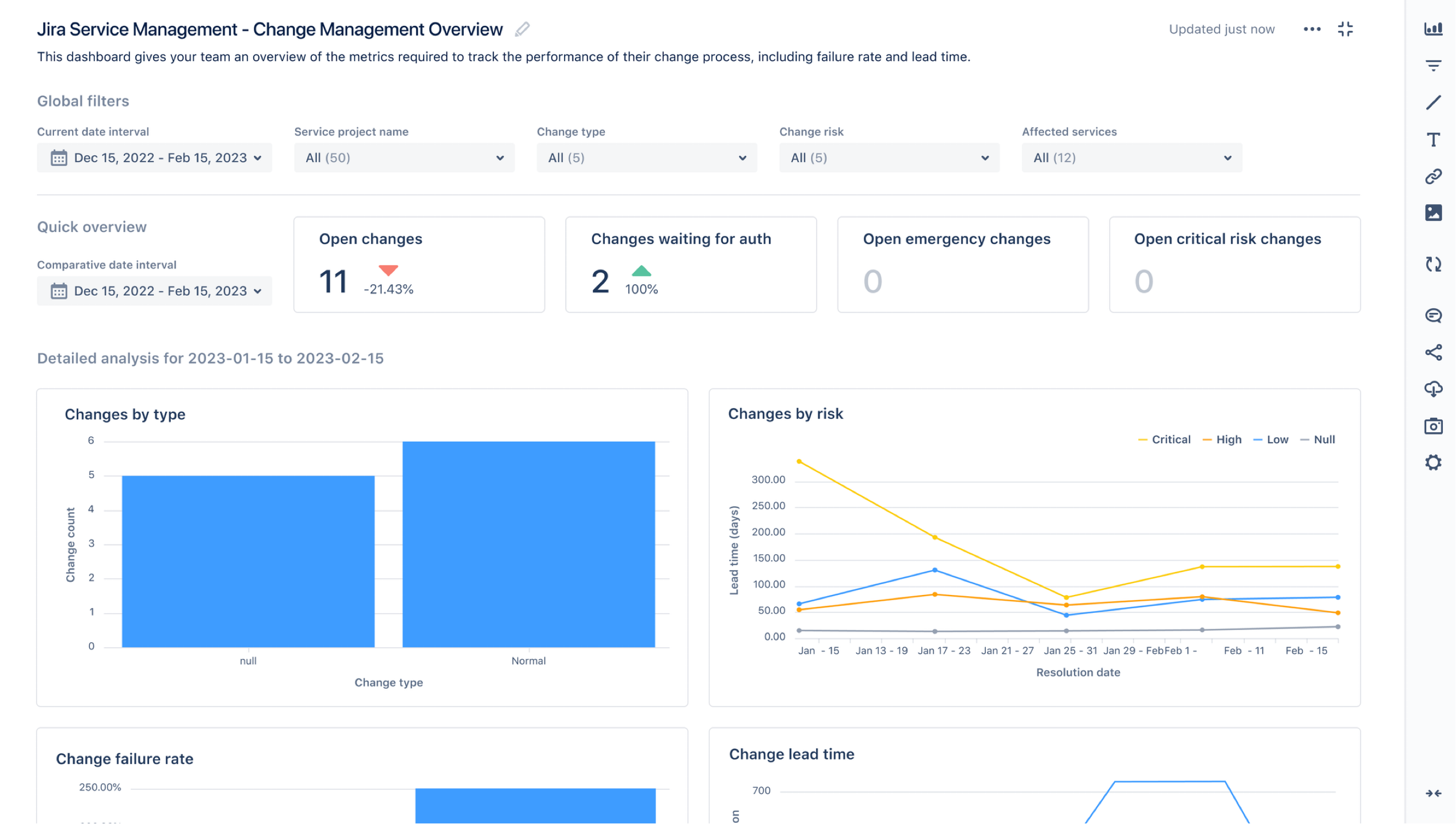
Task: Select the filter icon in the right sidebar
Action: click(x=1434, y=65)
